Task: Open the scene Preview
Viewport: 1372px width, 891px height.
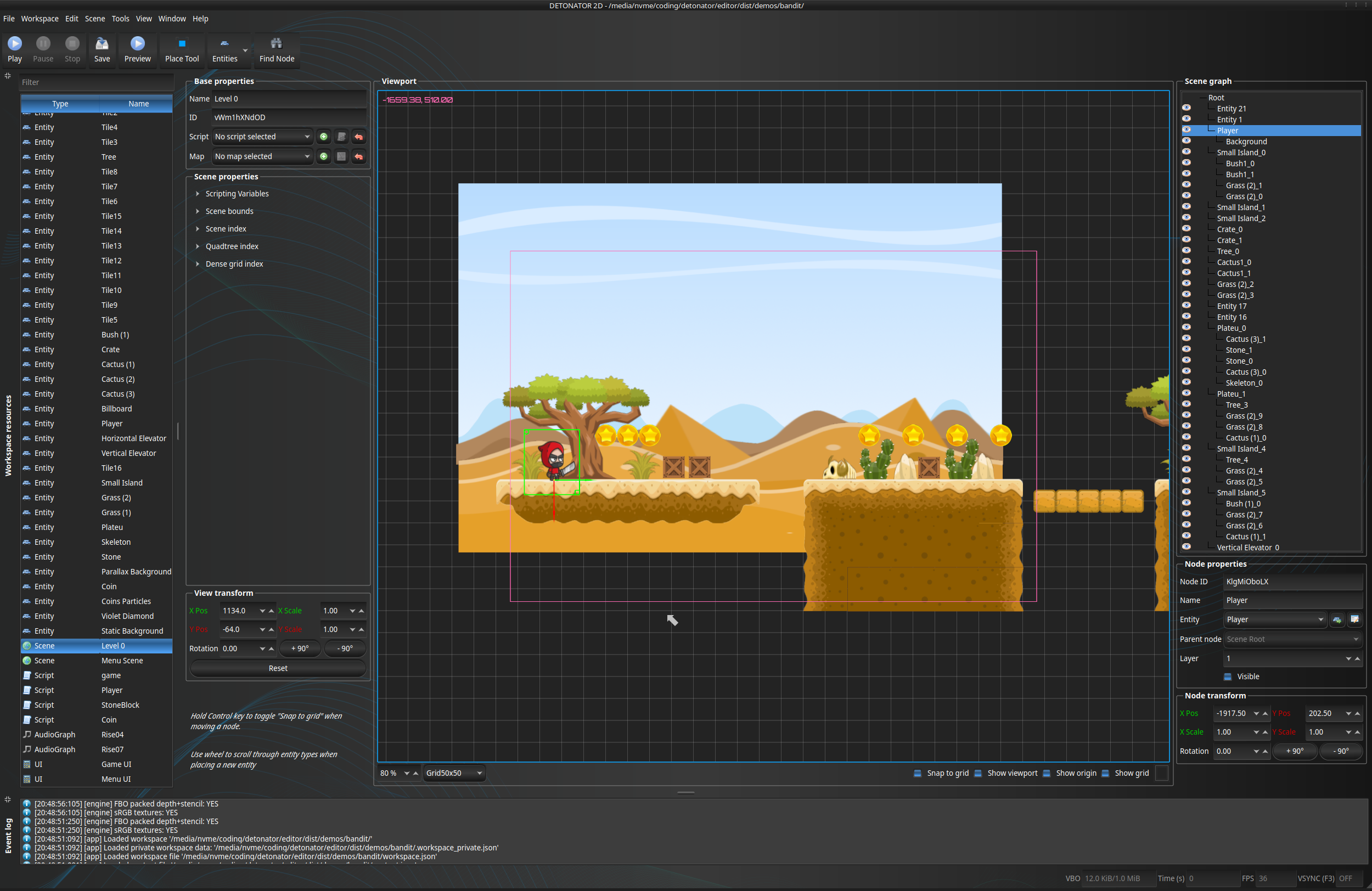Action: point(137,44)
